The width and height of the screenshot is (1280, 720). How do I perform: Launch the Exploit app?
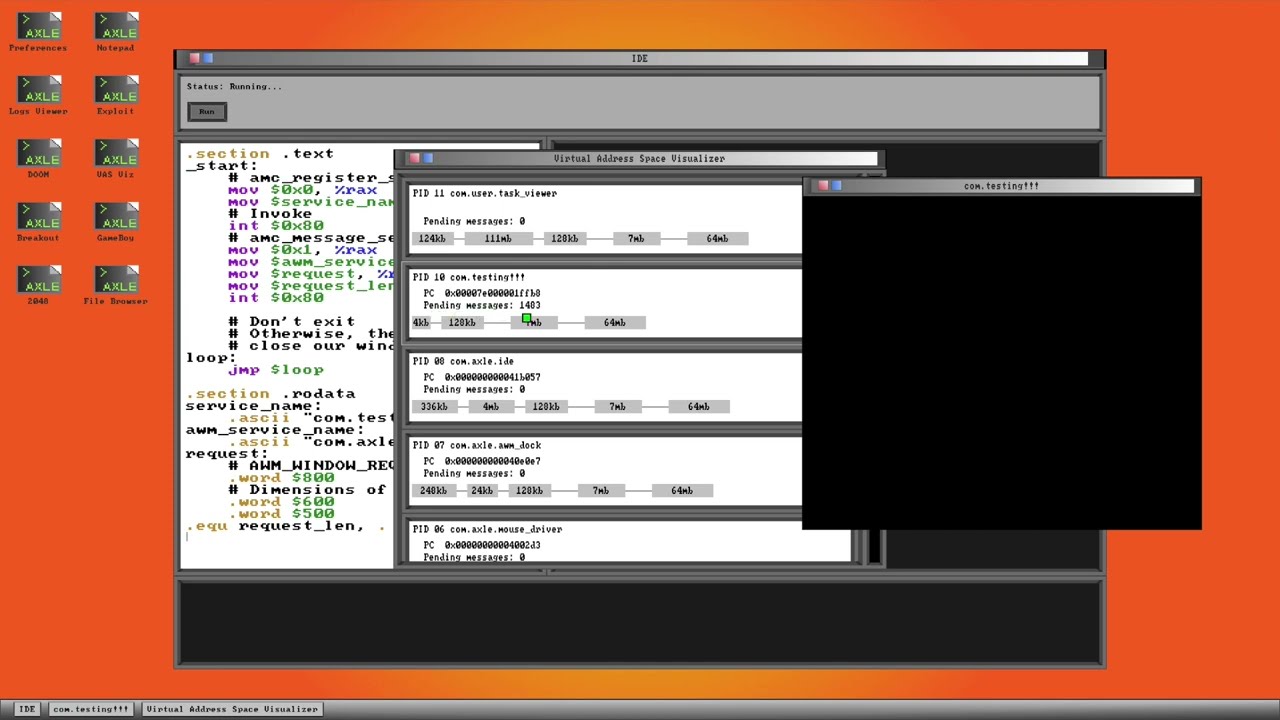click(115, 92)
